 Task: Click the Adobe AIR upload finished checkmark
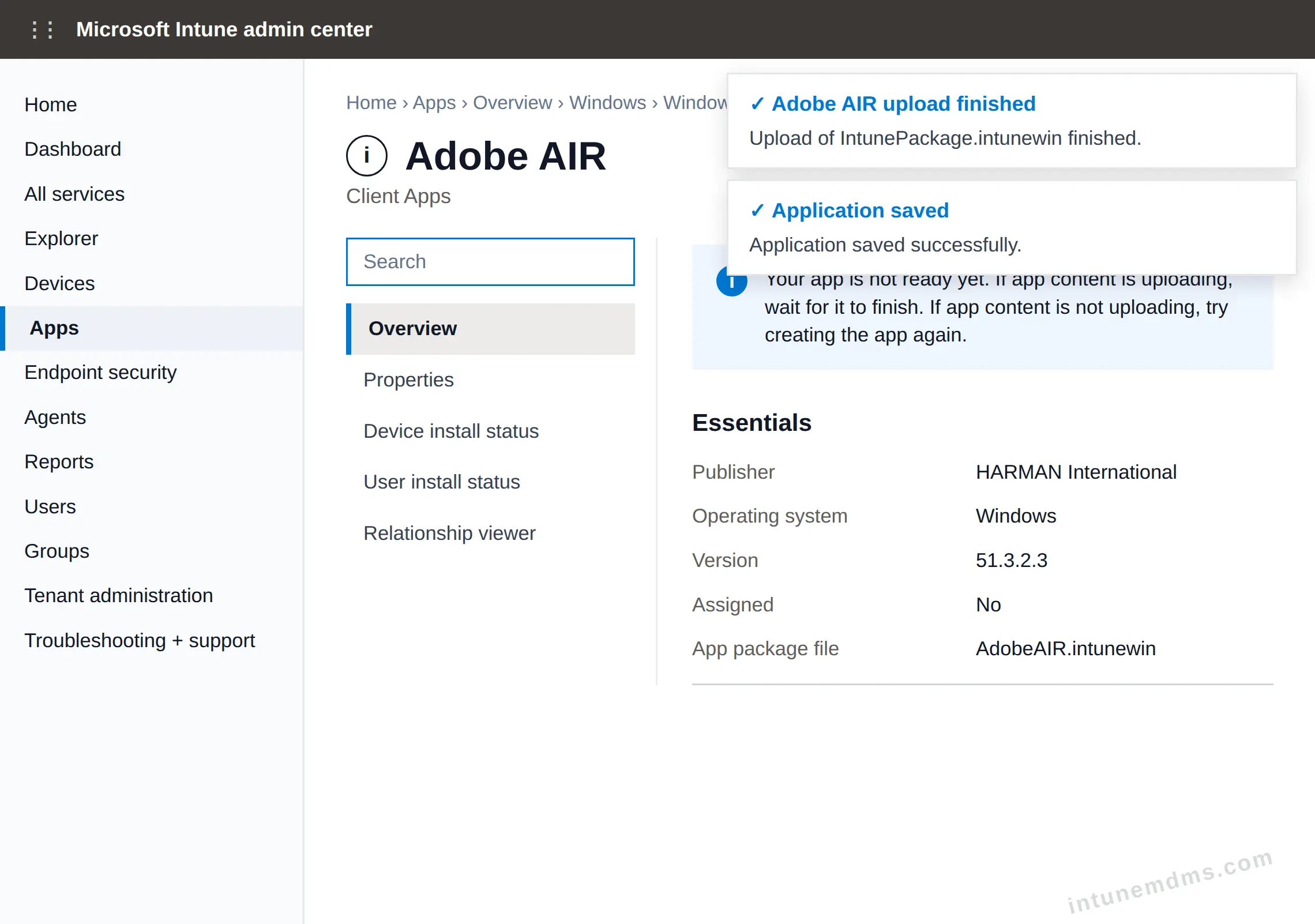coord(757,104)
